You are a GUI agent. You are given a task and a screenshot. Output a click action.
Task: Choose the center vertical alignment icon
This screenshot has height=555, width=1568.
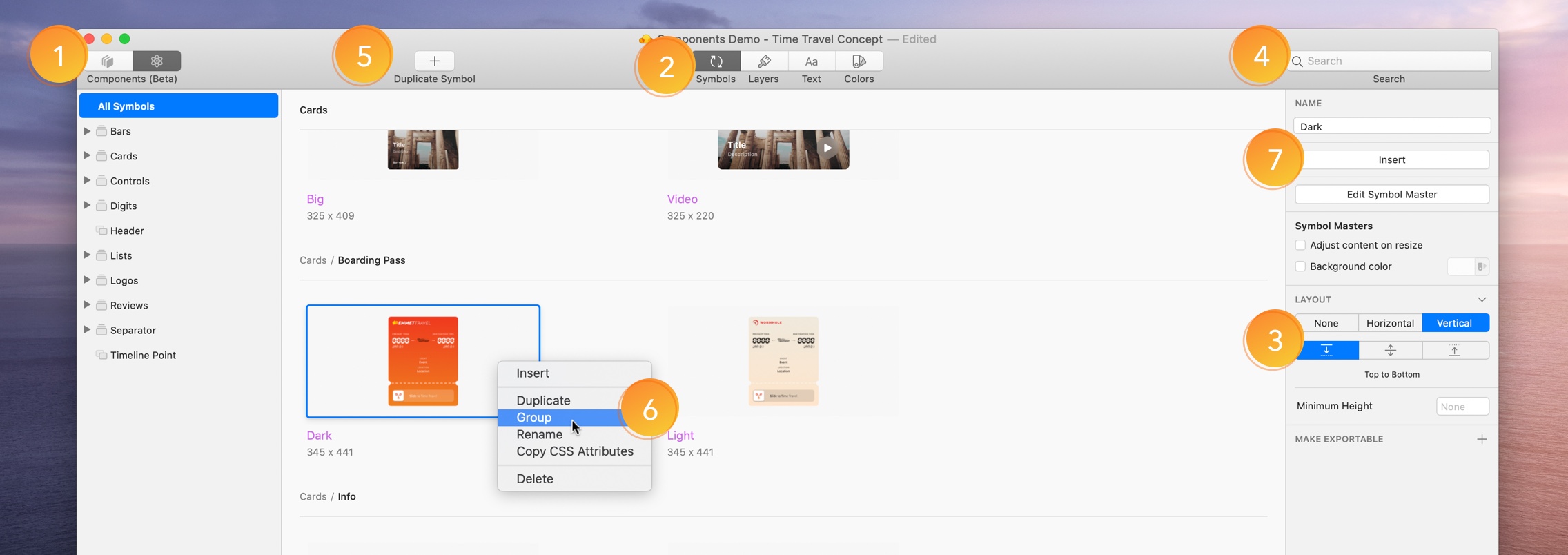[1390, 351]
